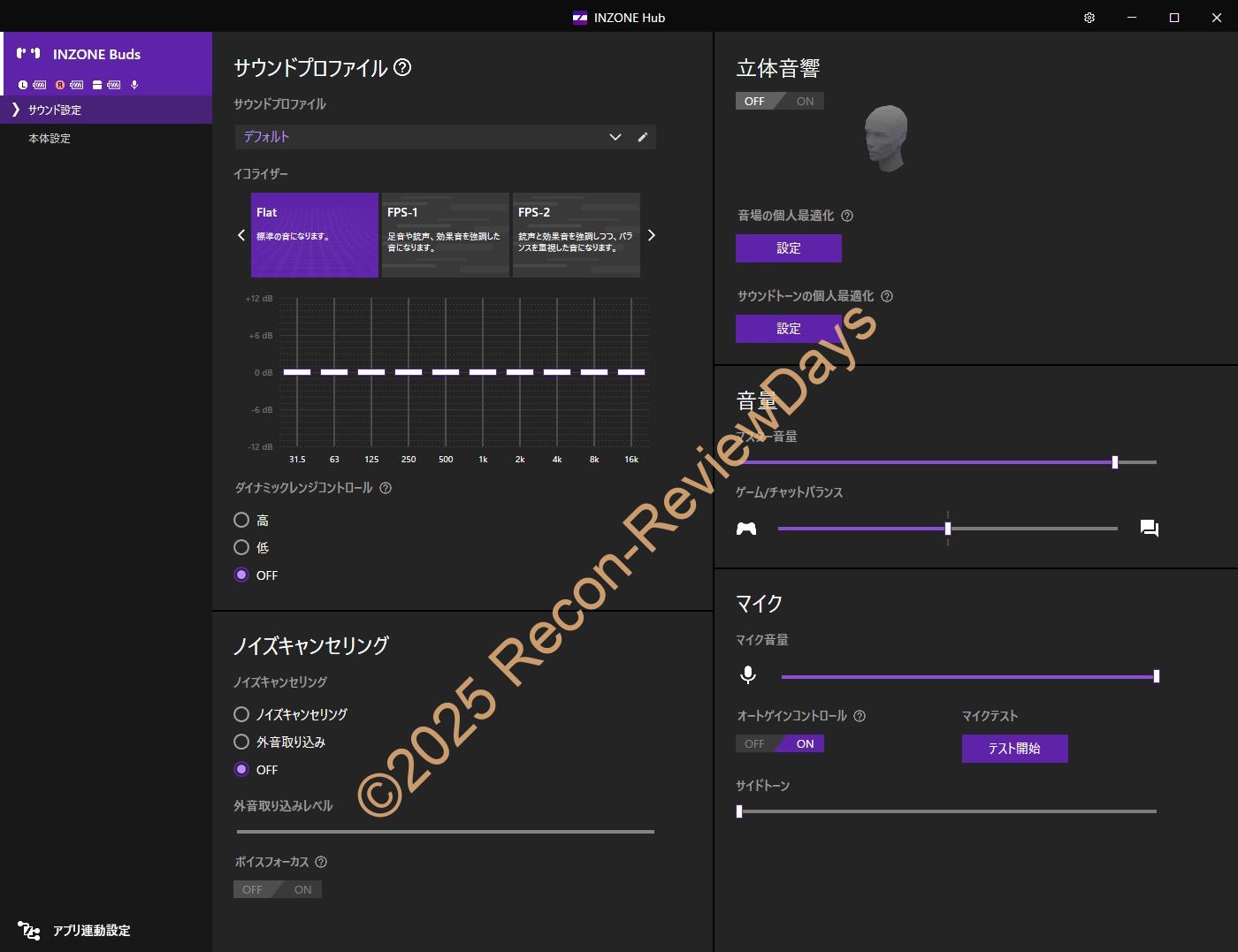Image resolution: width=1238 pixels, height=952 pixels.
Task: Open アプリ連動設定 at sidebar bottom
Action: (90, 931)
